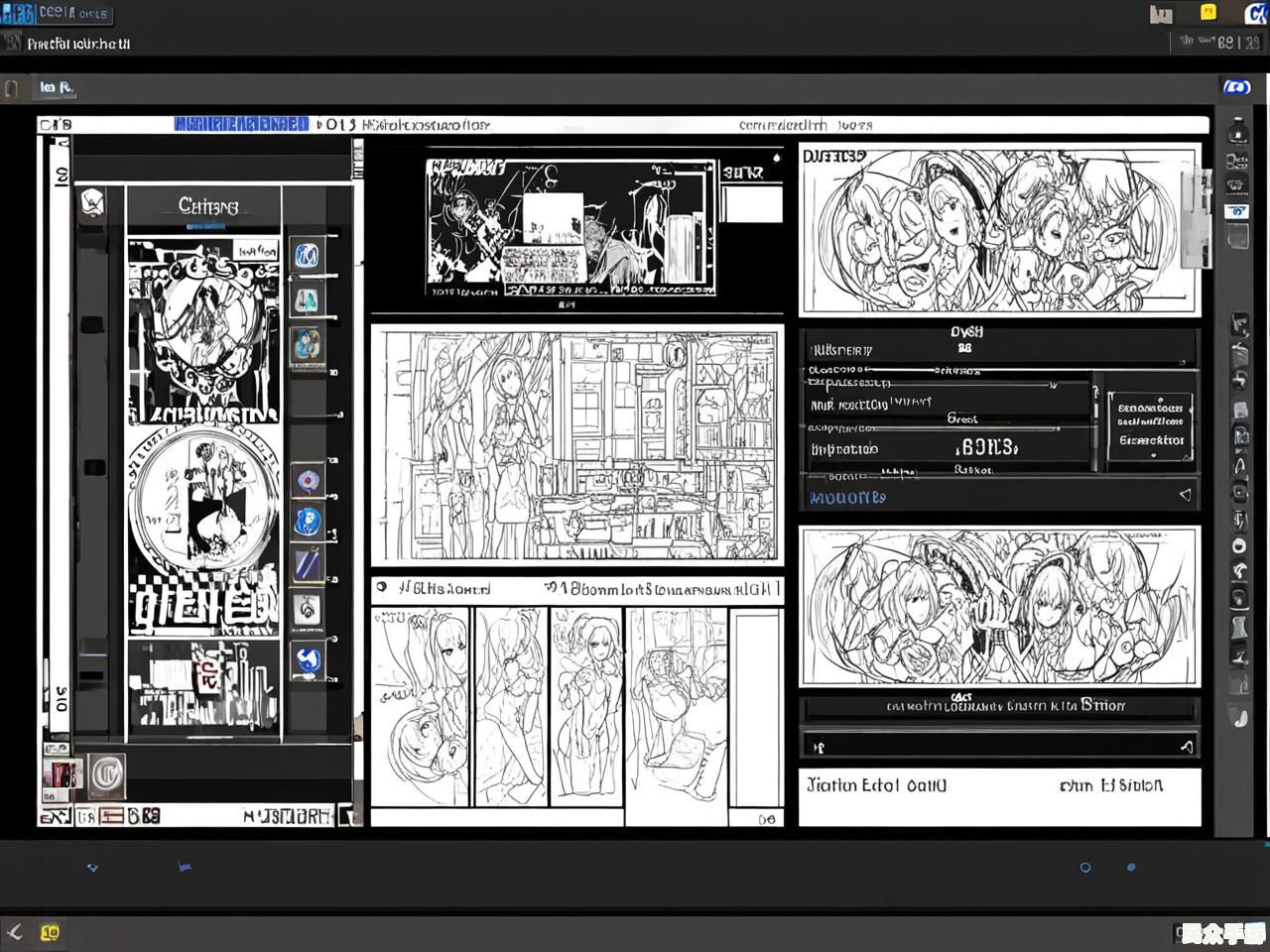Click the blue text link in the properties panel
The height and width of the screenshot is (952, 1270).
847,498
